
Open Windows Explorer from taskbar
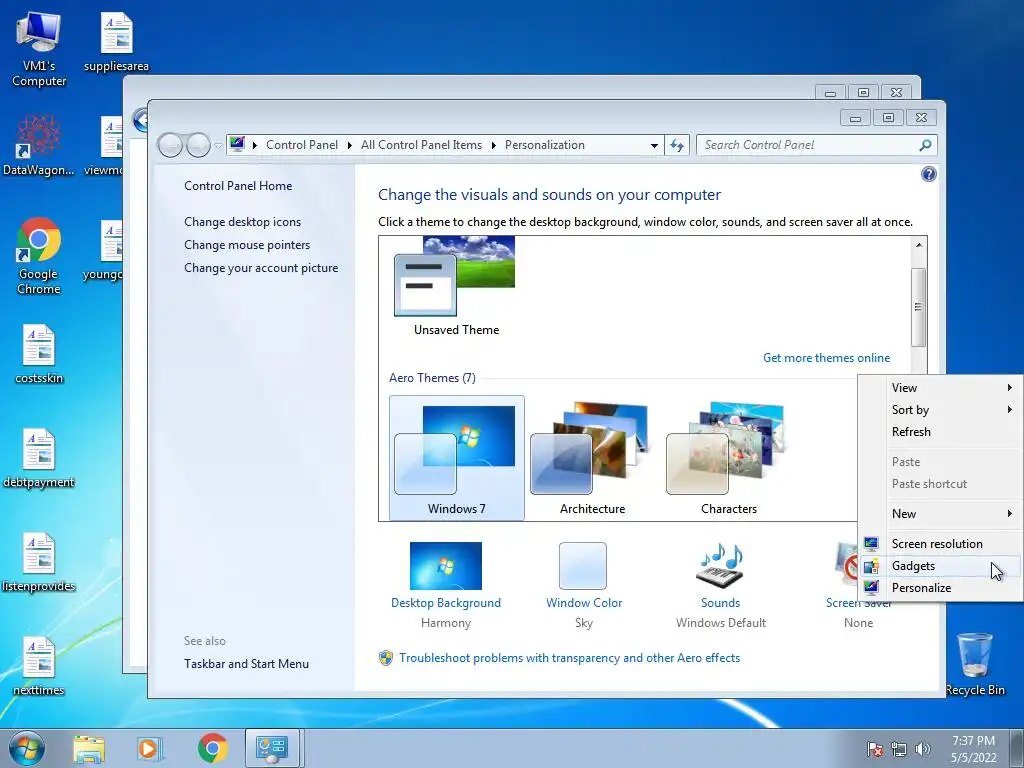[x=89, y=748]
